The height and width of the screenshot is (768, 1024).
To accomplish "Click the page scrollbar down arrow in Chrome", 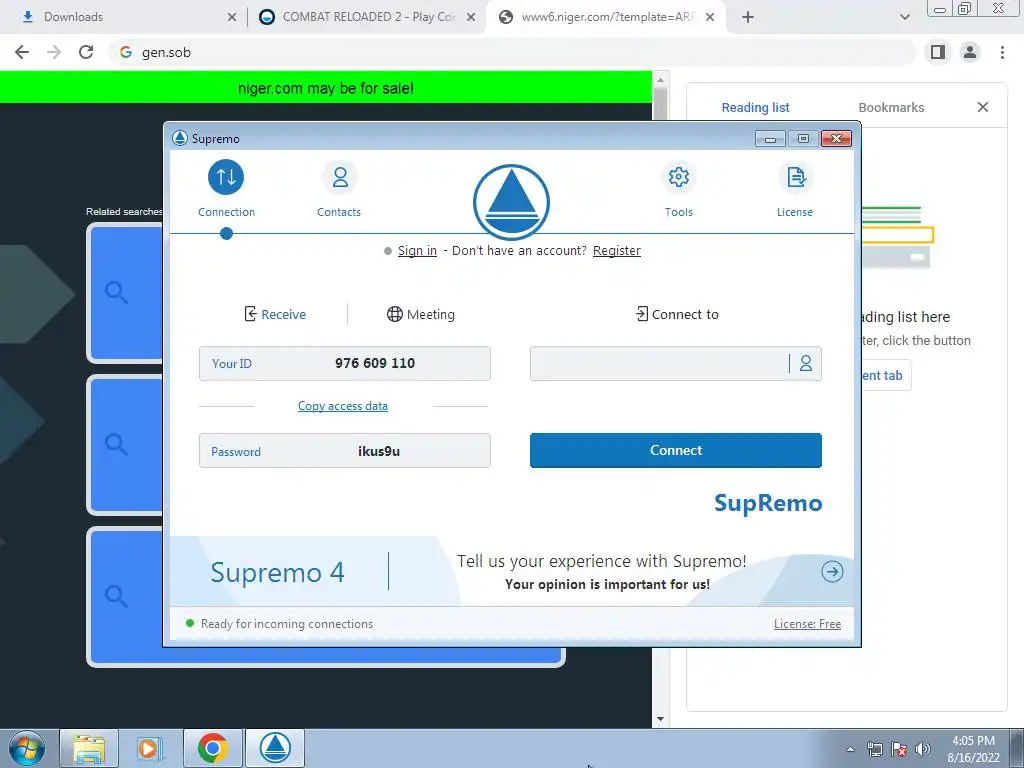I will [660, 719].
